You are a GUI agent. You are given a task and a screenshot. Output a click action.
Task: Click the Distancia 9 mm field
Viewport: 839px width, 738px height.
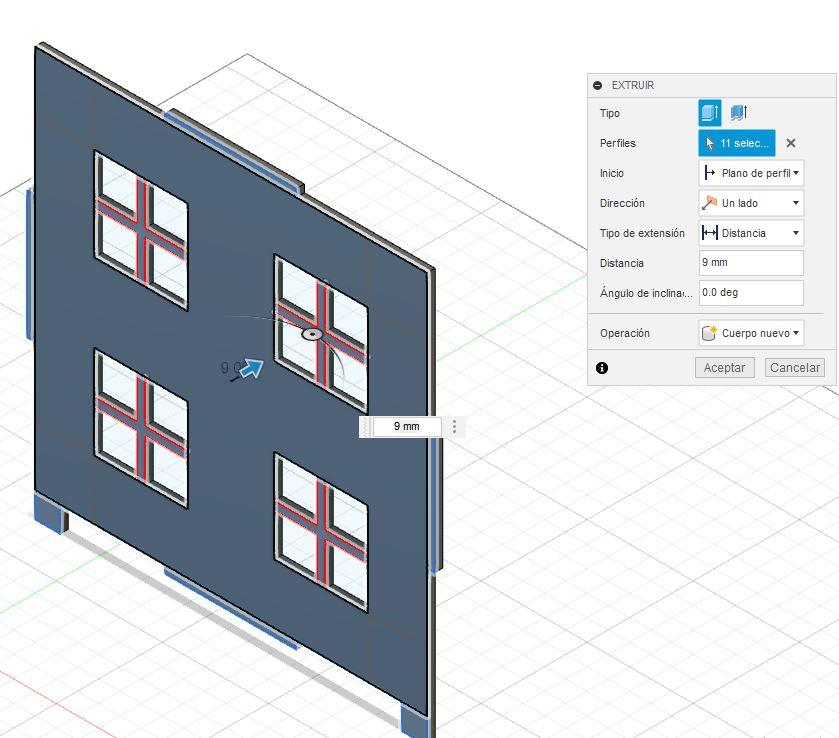point(751,263)
